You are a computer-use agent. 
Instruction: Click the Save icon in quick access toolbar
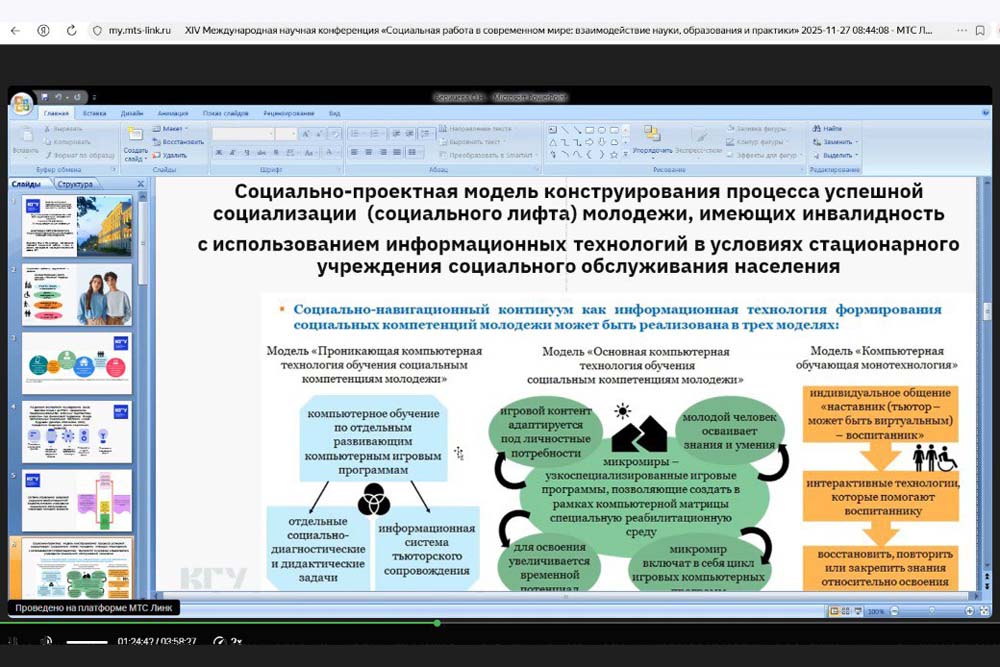click(x=45, y=97)
